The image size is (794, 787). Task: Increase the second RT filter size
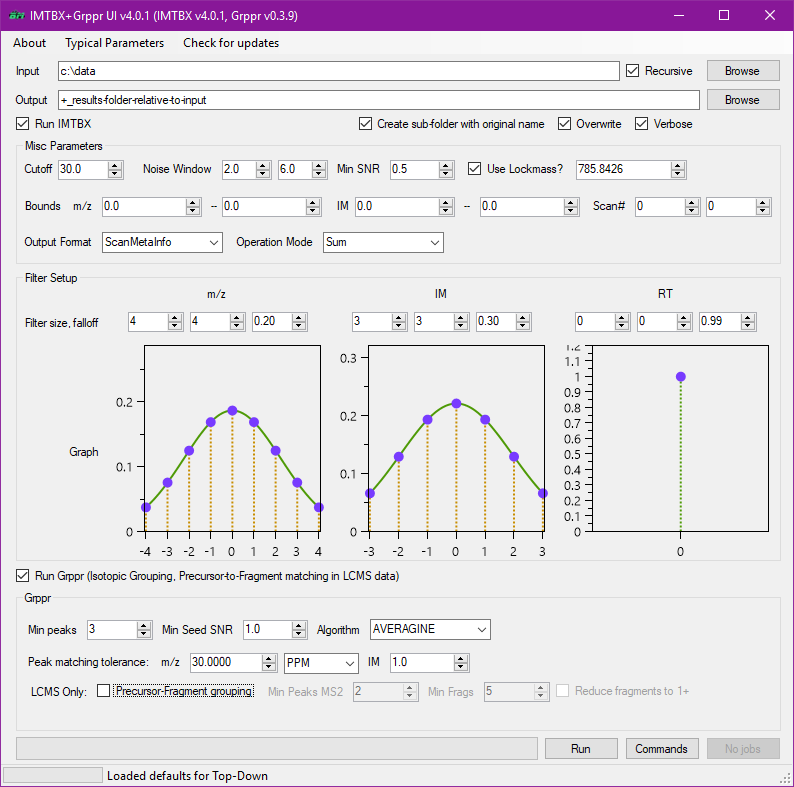click(684, 317)
